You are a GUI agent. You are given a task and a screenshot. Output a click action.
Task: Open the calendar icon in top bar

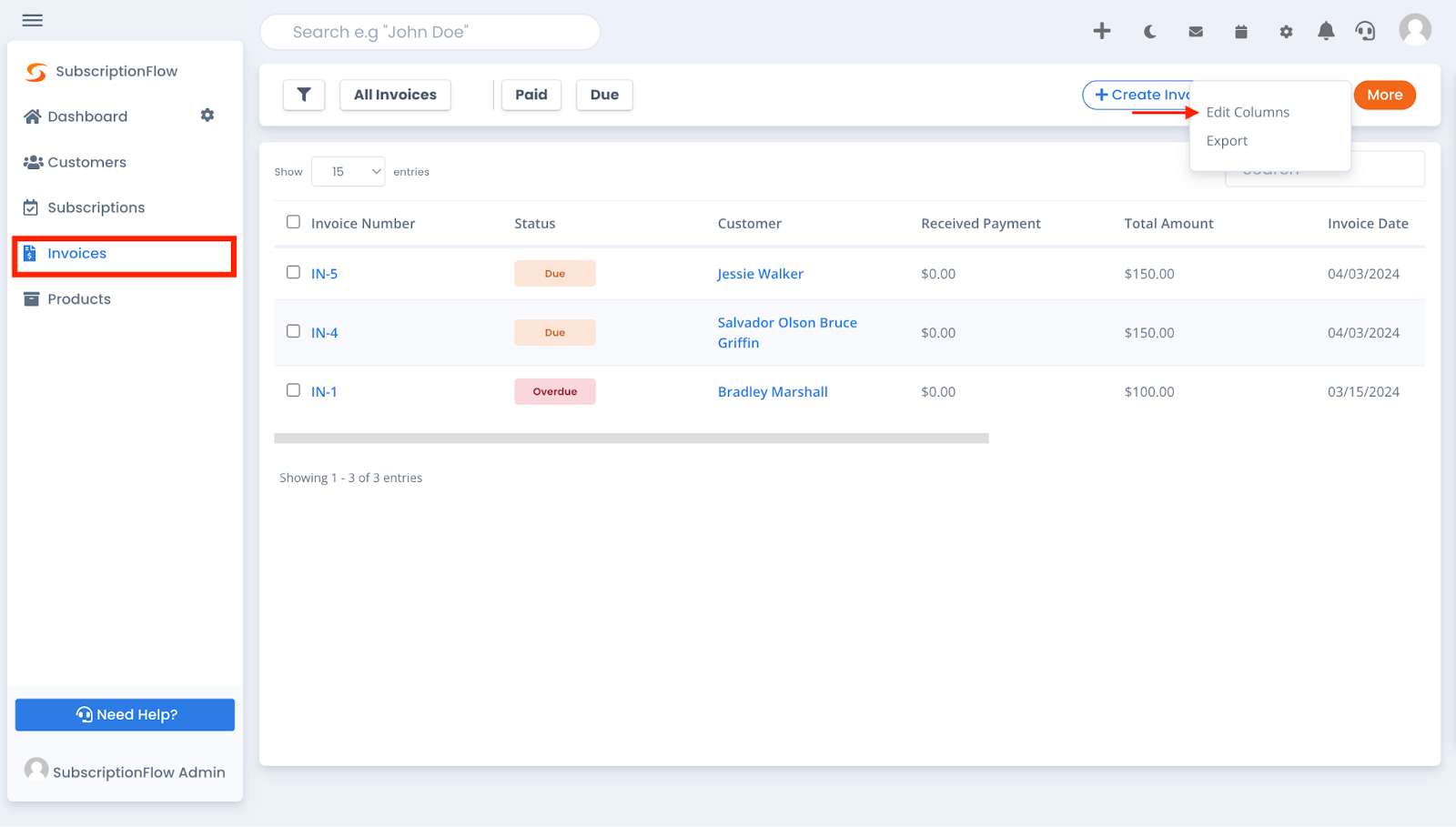1241,32
